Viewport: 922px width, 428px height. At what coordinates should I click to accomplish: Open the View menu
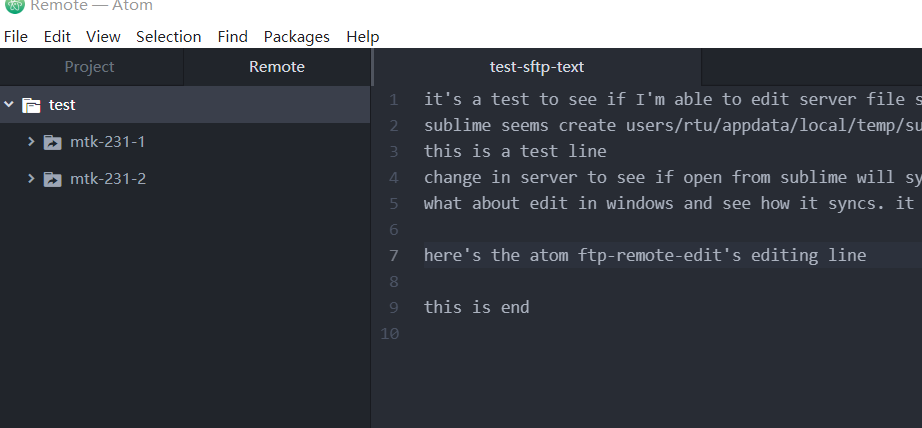tap(103, 36)
